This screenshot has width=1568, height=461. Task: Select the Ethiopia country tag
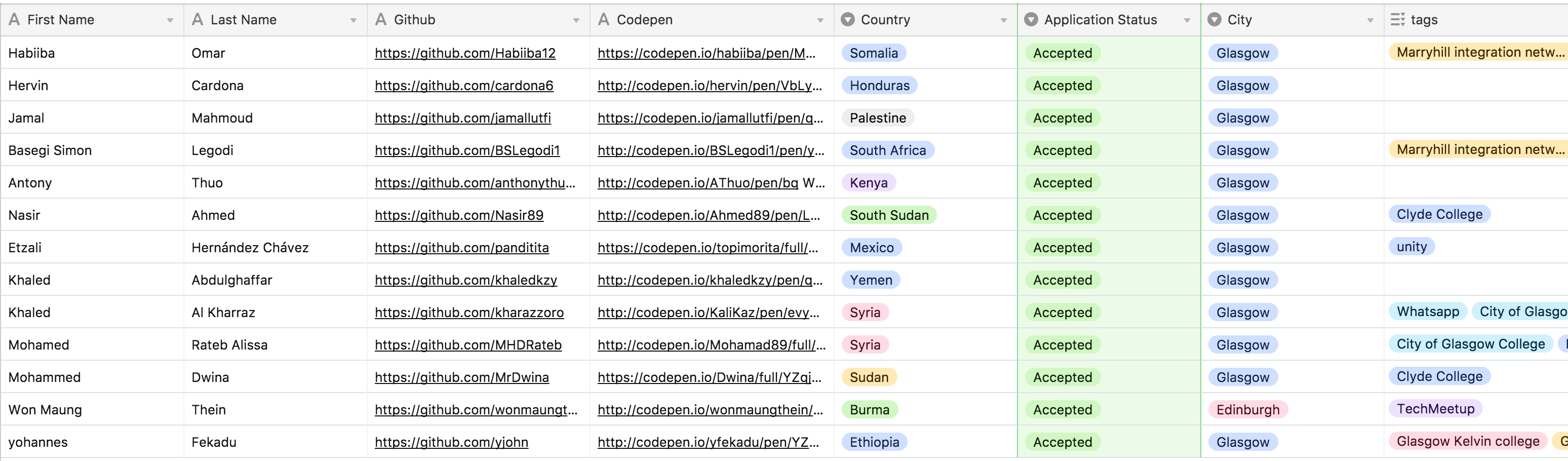tap(874, 442)
